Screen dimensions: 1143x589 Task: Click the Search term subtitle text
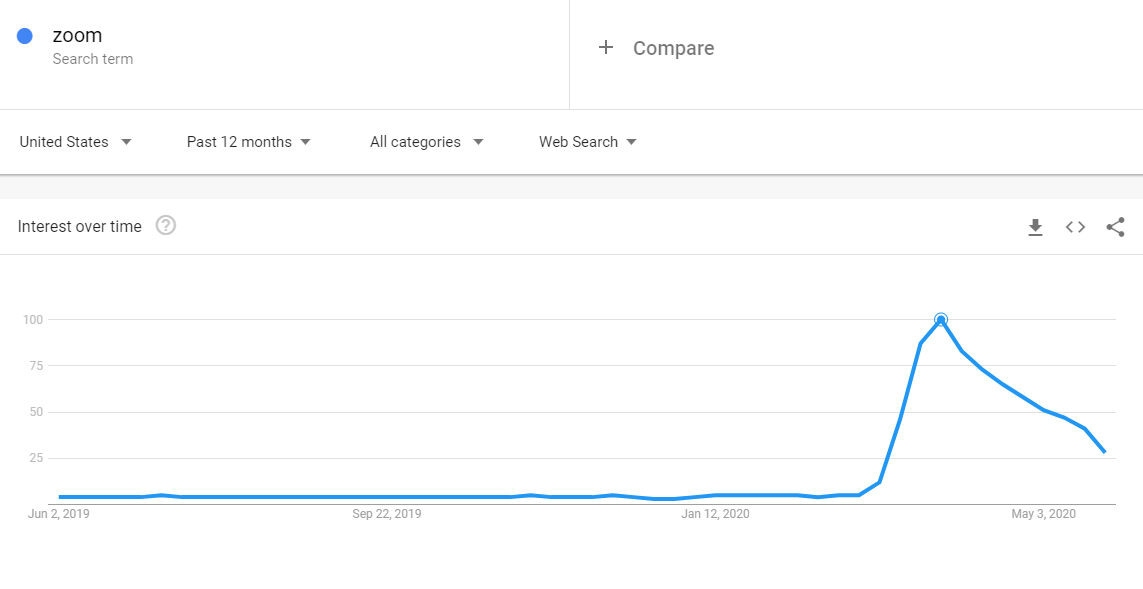93,59
